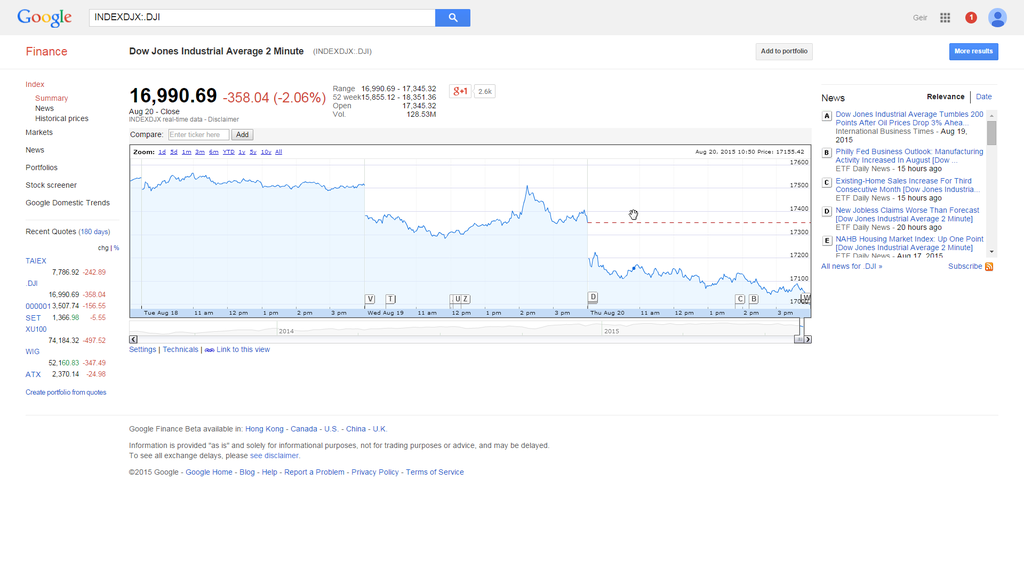Image resolution: width=1024 pixels, height=576 pixels.
Task: Click the news panel scrollbar thumb
Action: [x=992, y=133]
